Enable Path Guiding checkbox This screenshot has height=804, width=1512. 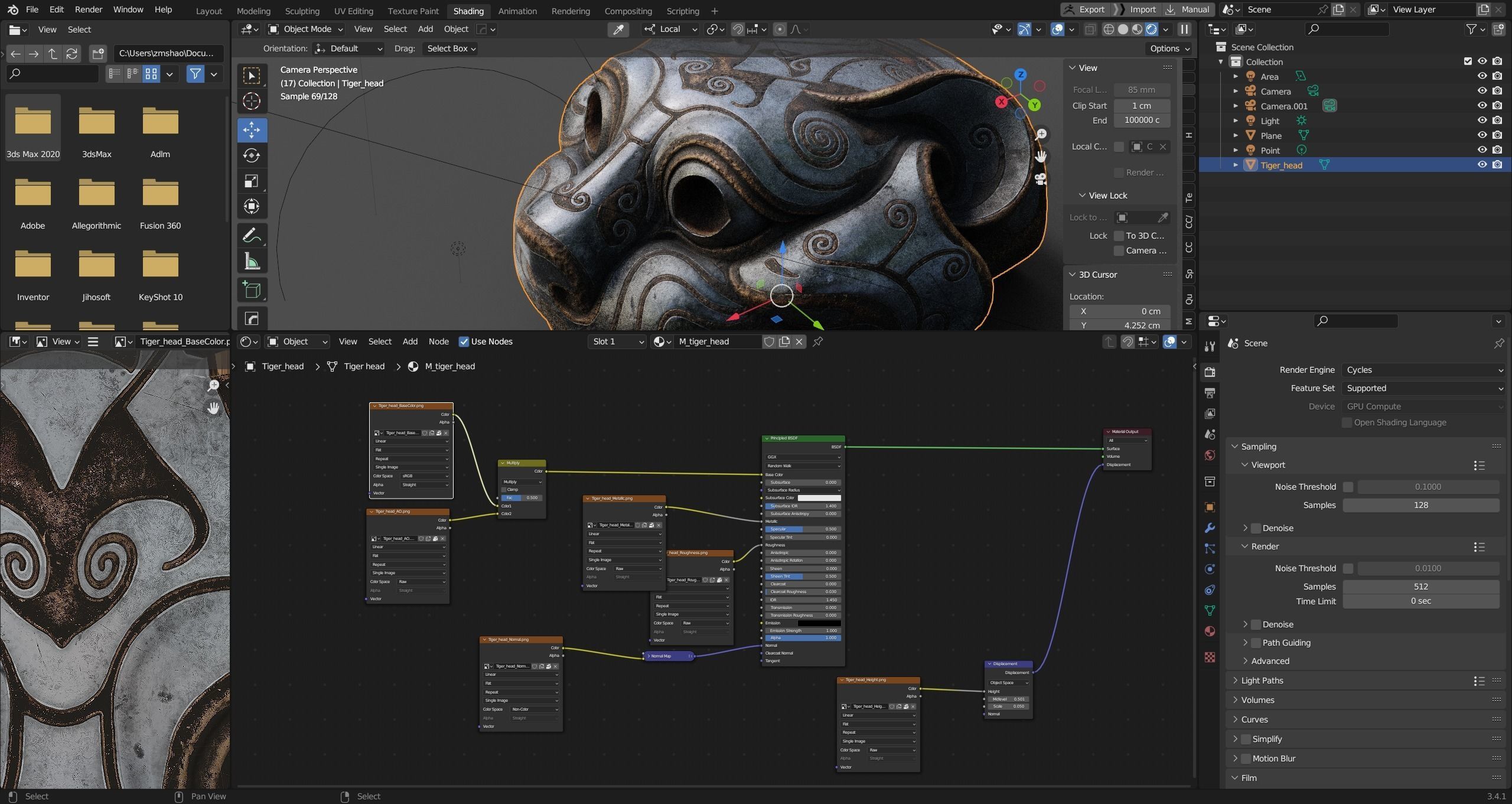click(x=1256, y=643)
